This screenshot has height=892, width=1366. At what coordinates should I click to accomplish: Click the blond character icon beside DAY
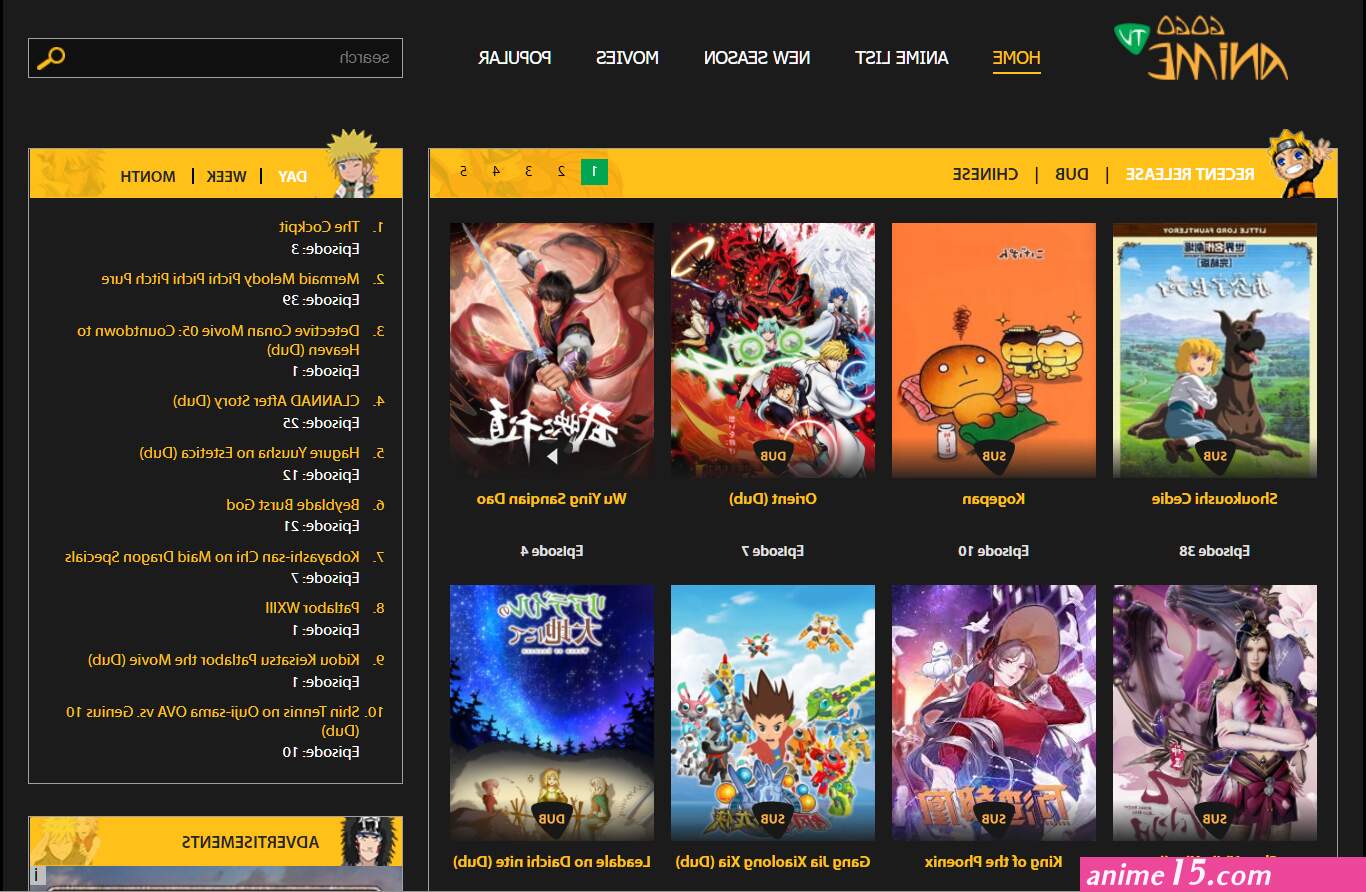point(352,164)
